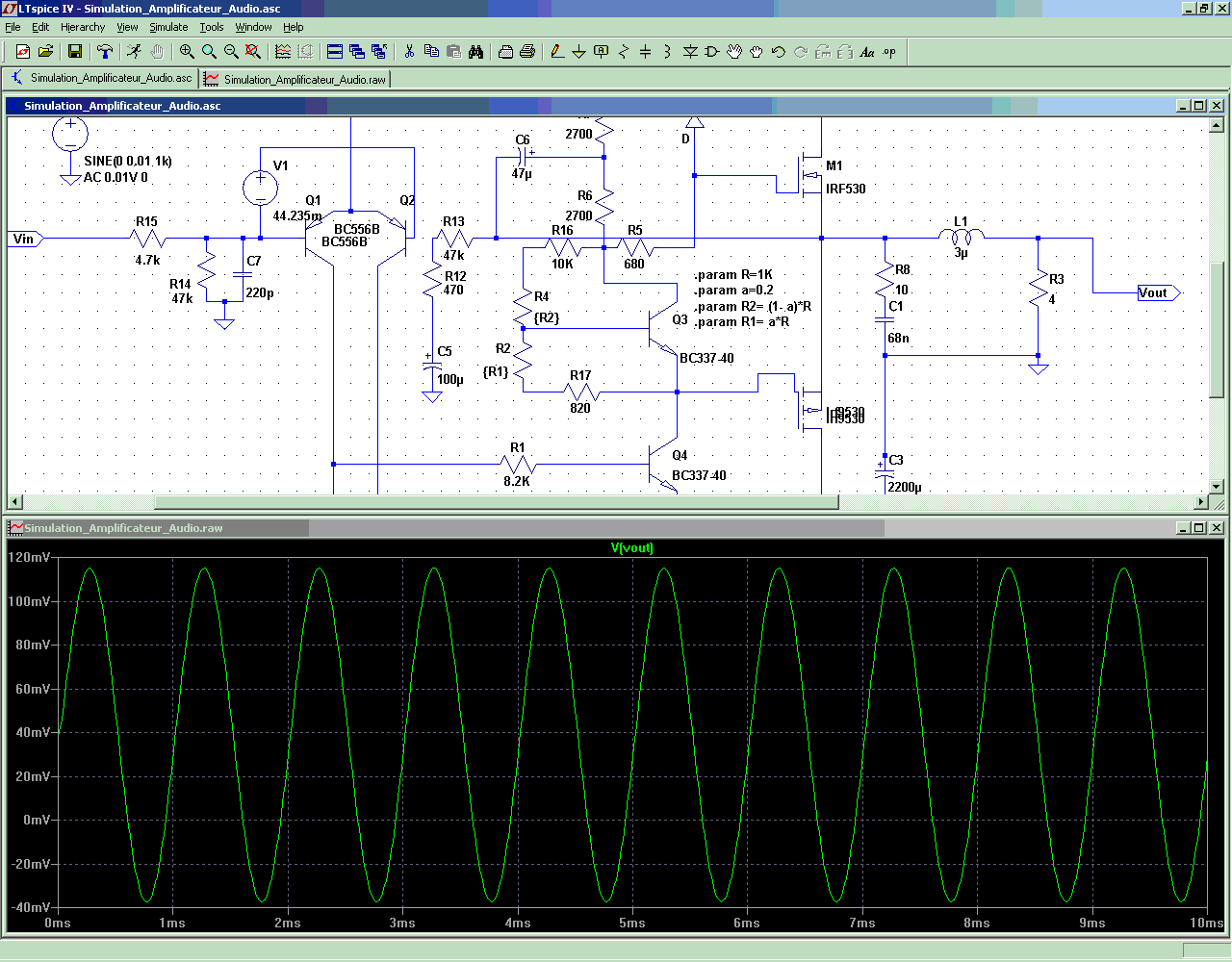Open the Simulate menu
This screenshot has width=1232, height=962.
[x=168, y=27]
